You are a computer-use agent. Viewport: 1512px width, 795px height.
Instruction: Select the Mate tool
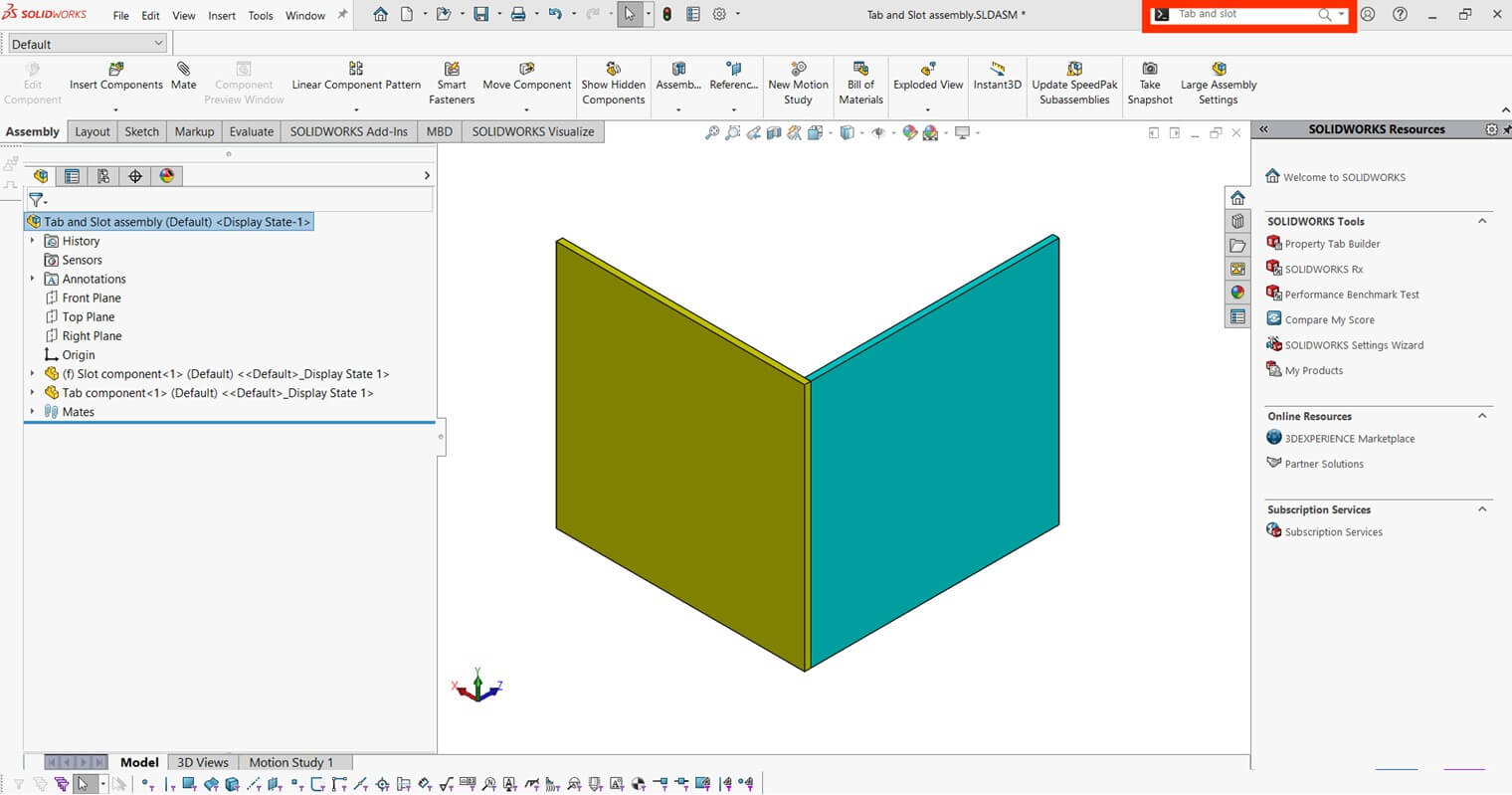click(183, 70)
